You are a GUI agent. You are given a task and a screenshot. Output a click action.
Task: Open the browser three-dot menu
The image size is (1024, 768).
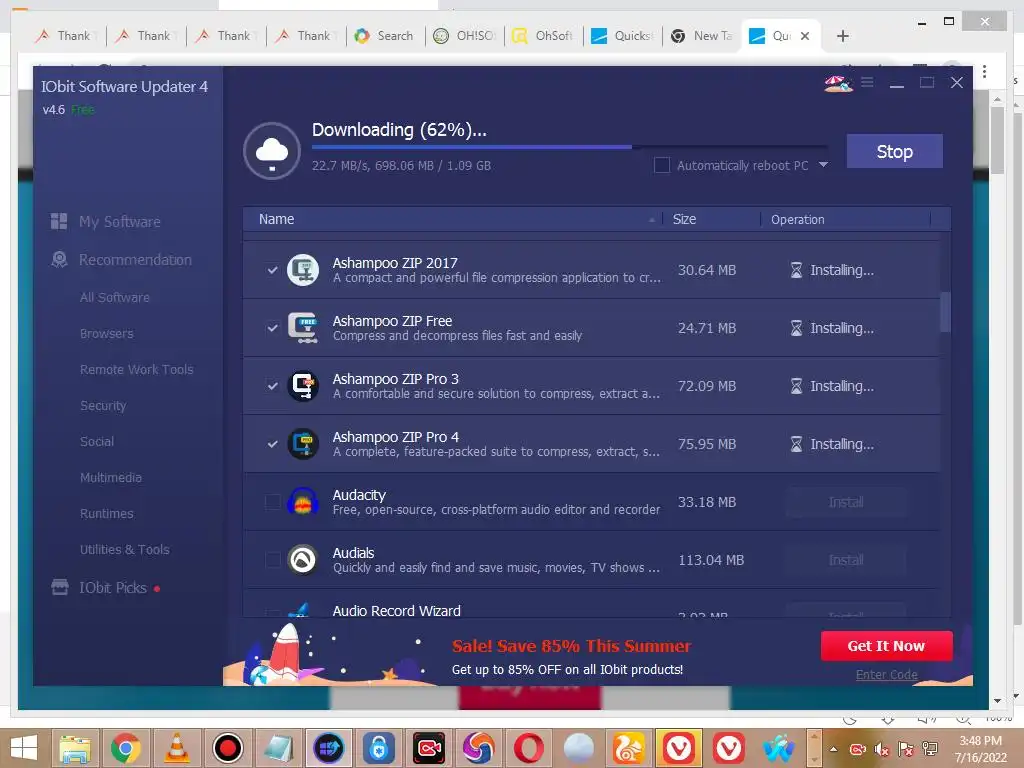click(x=984, y=71)
